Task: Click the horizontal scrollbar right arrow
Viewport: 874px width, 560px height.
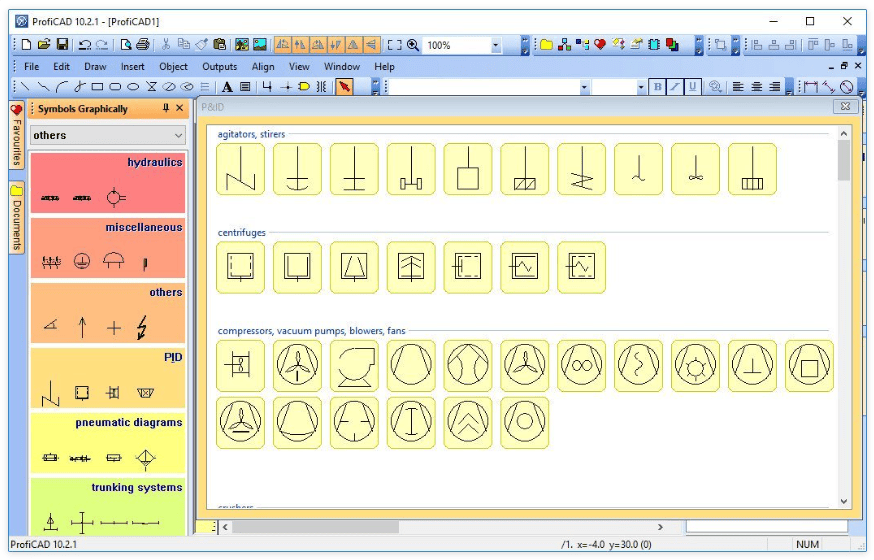Action: 661,527
